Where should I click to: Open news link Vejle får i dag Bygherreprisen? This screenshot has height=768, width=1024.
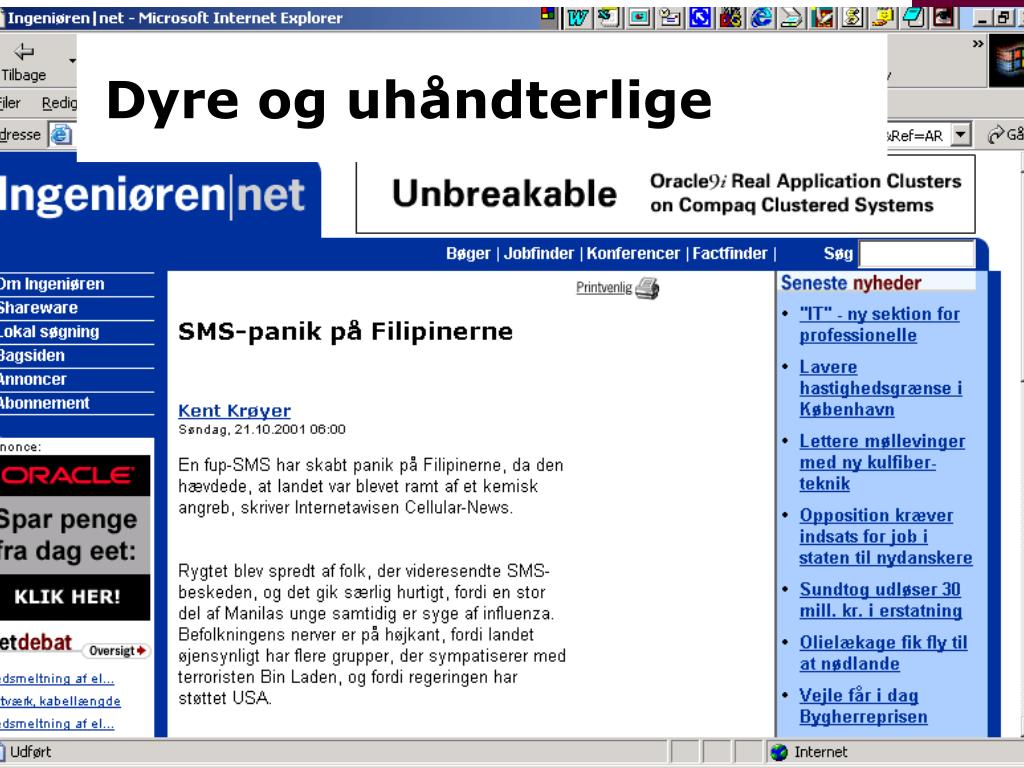863,706
